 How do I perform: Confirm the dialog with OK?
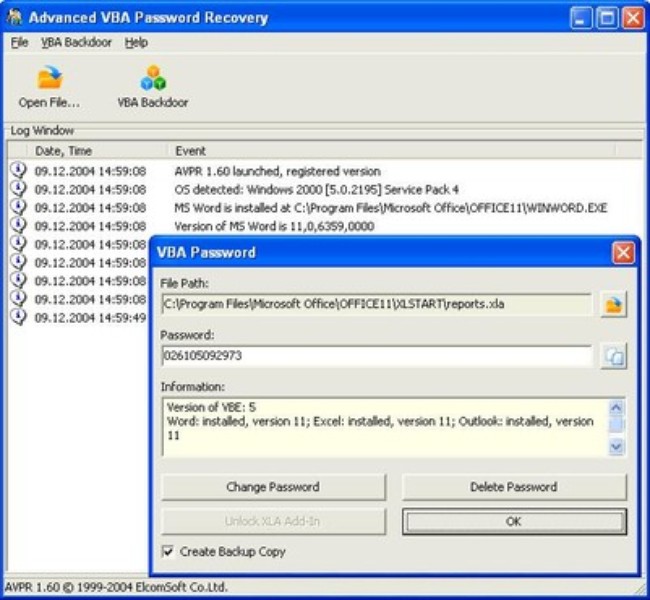514,521
